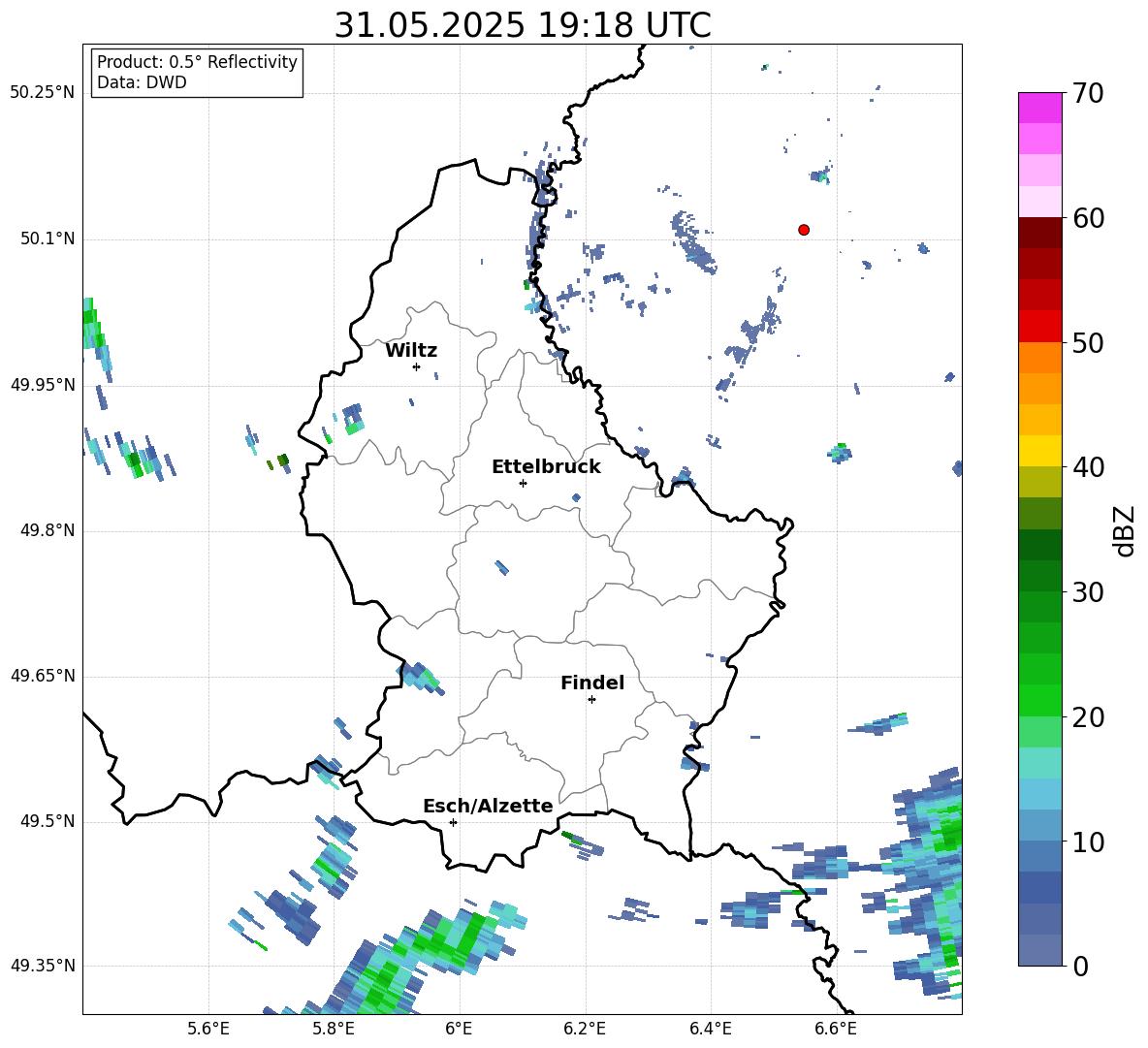This screenshot has height=1048, width=1148.
Task: Click the dBZ colorbar label
Action: [x=1124, y=531]
